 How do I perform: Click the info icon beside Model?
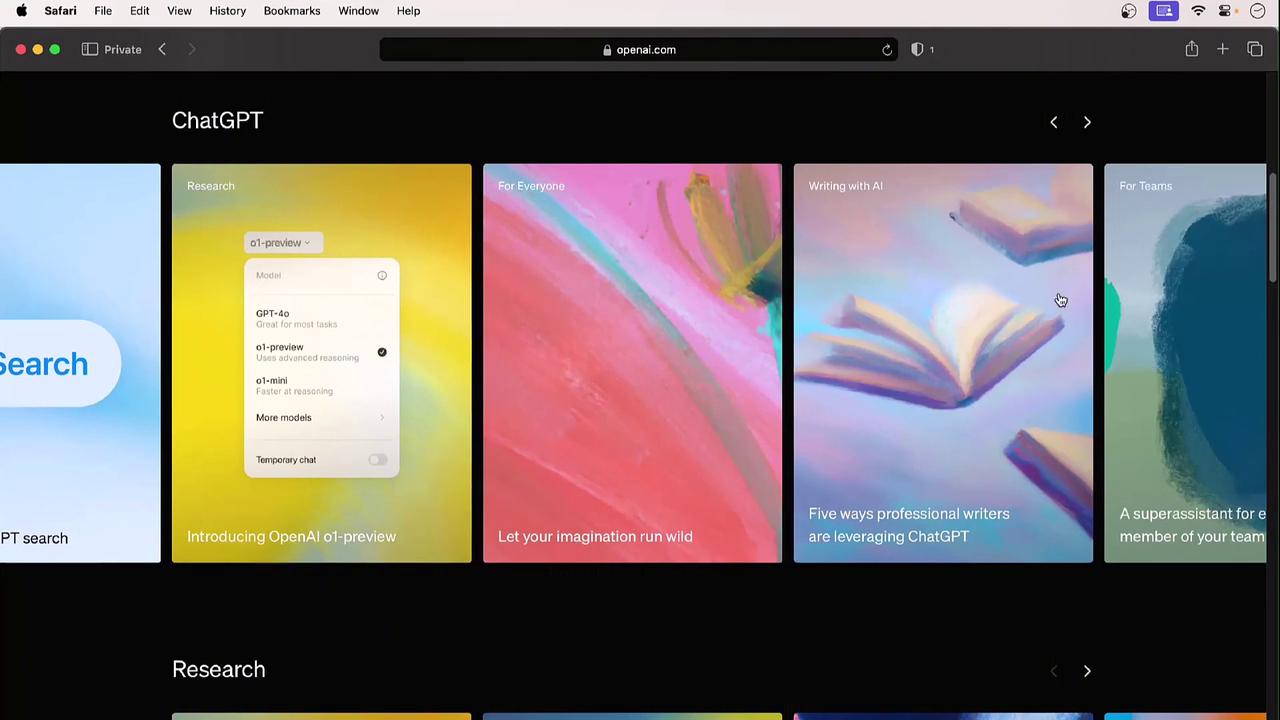pyautogui.click(x=382, y=275)
